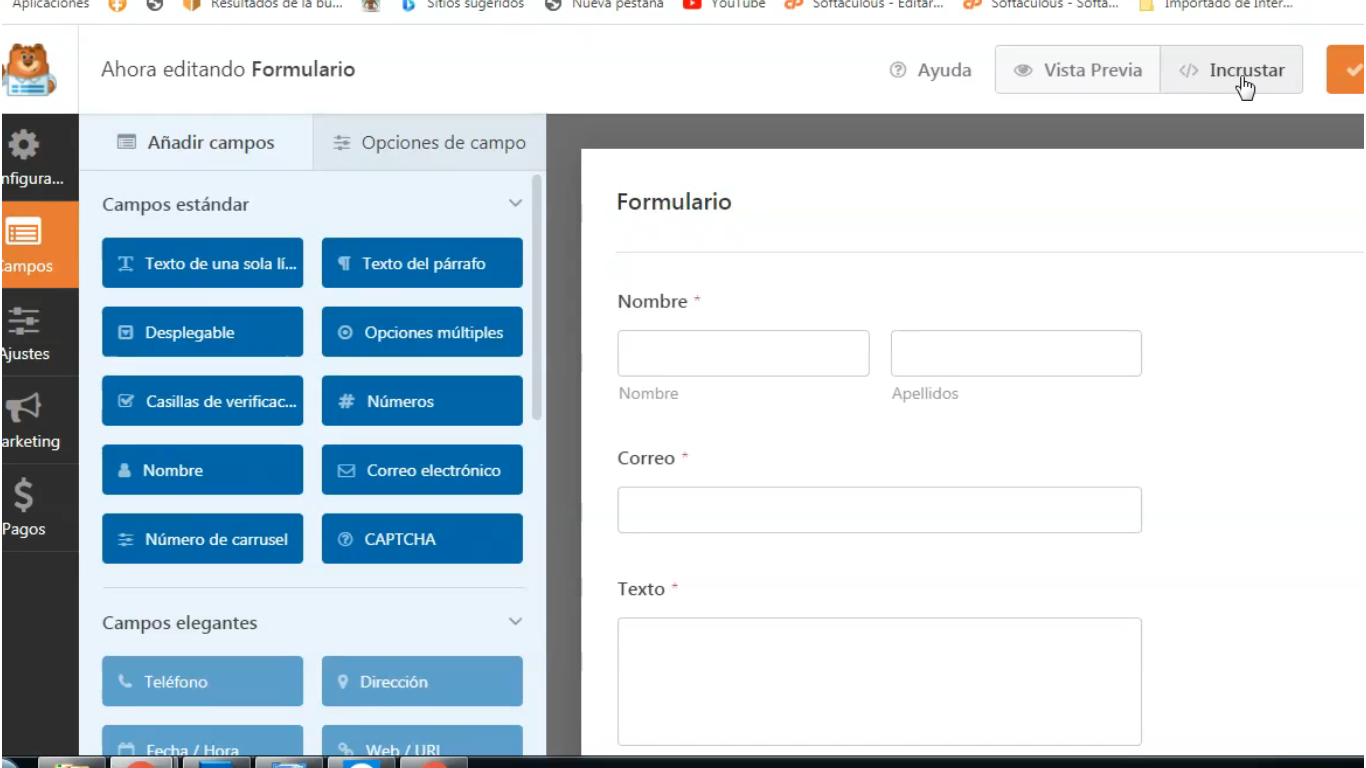Add a Teléfono field
Viewport: 1366px width, 768px height.
click(202, 681)
